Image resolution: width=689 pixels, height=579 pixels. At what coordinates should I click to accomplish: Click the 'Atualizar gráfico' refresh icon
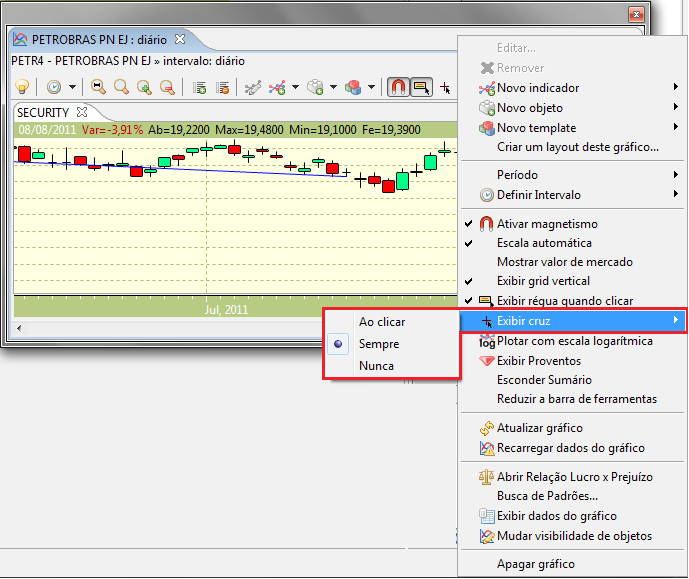pyautogui.click(x=486, y=428)
